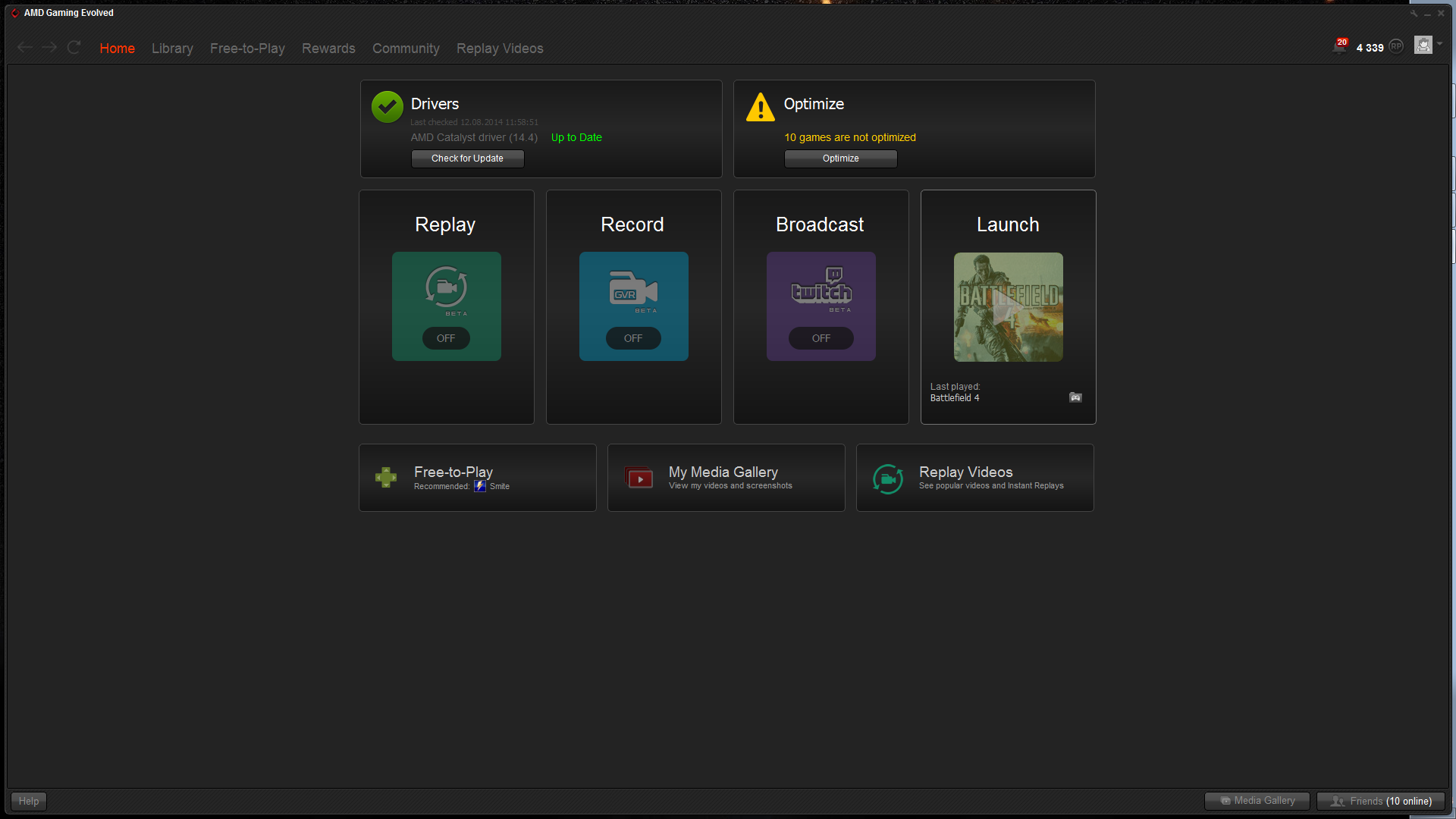Image resolution: width=1456 pixels, height=819 pixels.
Task: Click the My Media Gallery video icon
Action: point(639,477)
